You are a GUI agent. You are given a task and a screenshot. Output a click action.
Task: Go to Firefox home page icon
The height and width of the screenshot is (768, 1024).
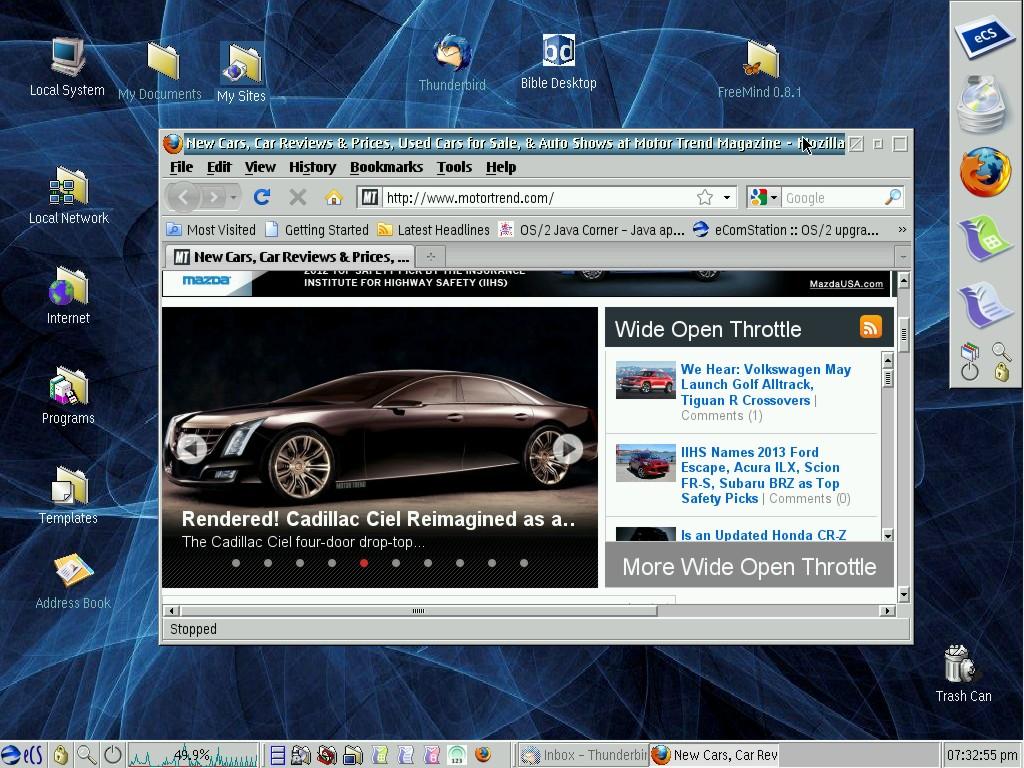coord(334,197)
